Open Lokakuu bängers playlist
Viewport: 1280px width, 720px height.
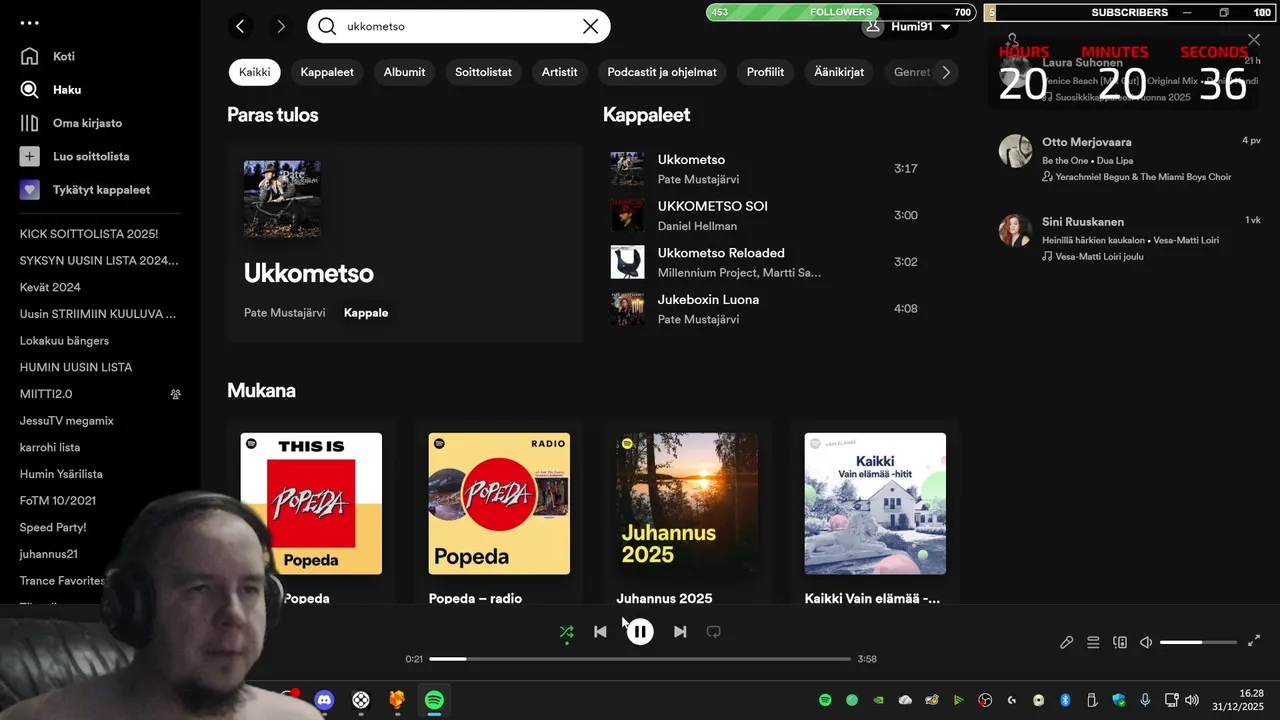(64, 341)
